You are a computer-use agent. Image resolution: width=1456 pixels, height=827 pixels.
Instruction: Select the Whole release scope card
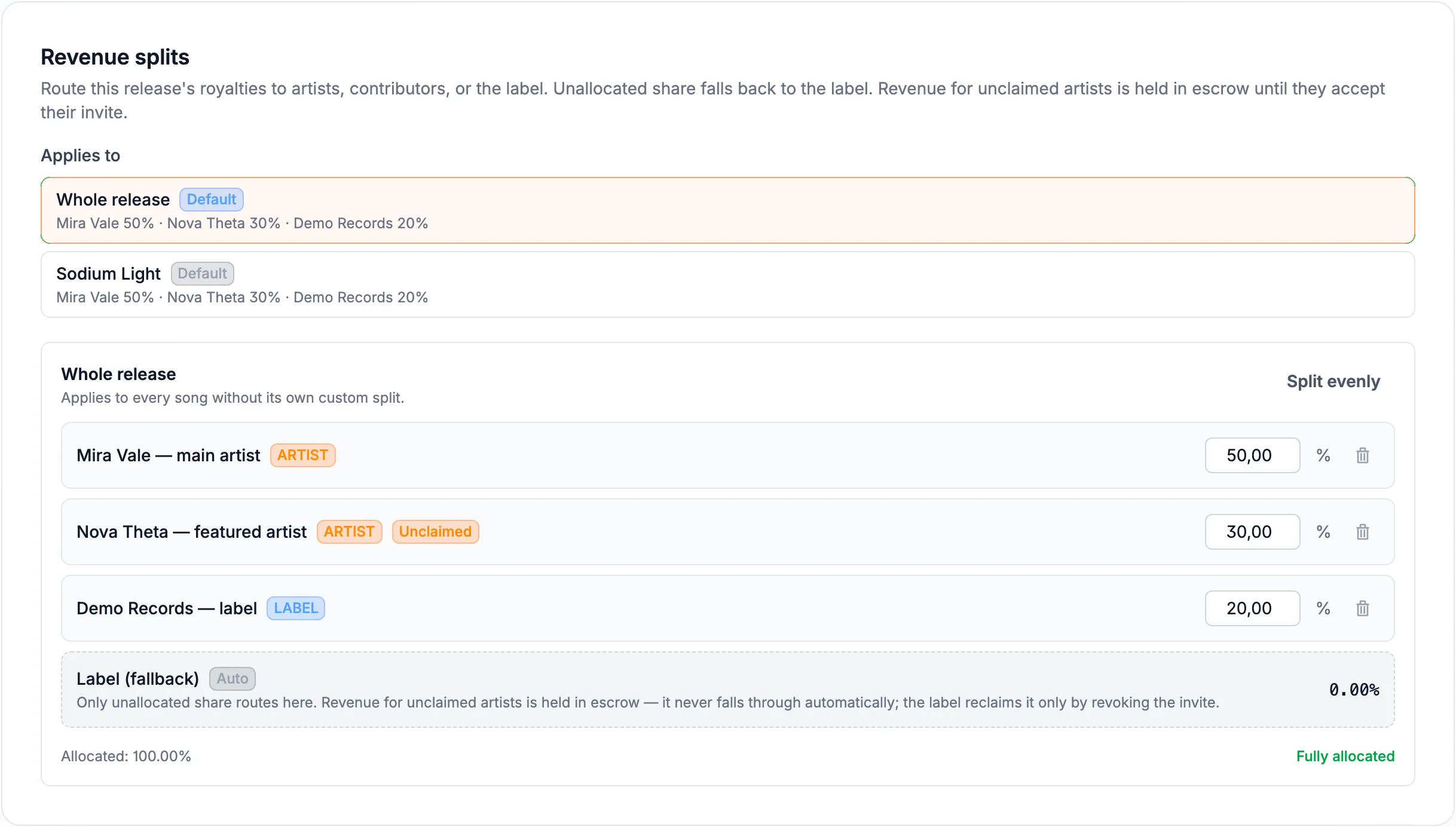coord(727,210)
